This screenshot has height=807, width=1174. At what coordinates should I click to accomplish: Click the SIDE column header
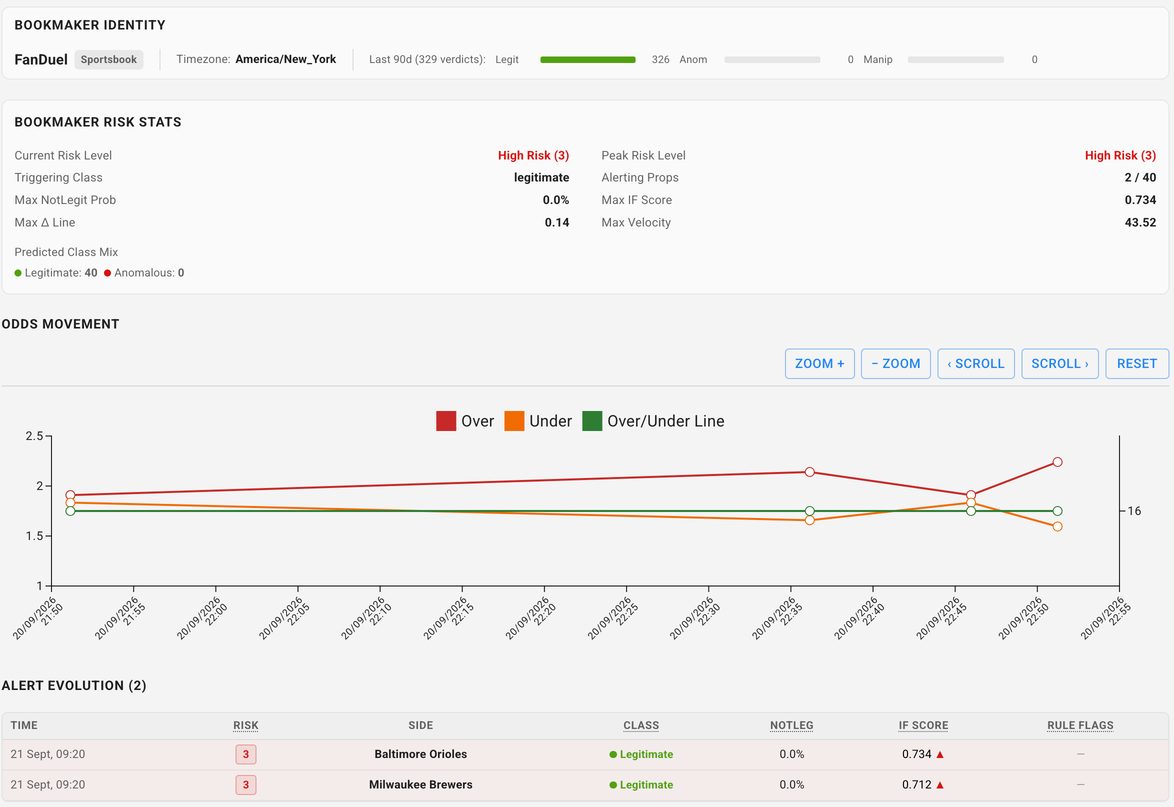421,725
